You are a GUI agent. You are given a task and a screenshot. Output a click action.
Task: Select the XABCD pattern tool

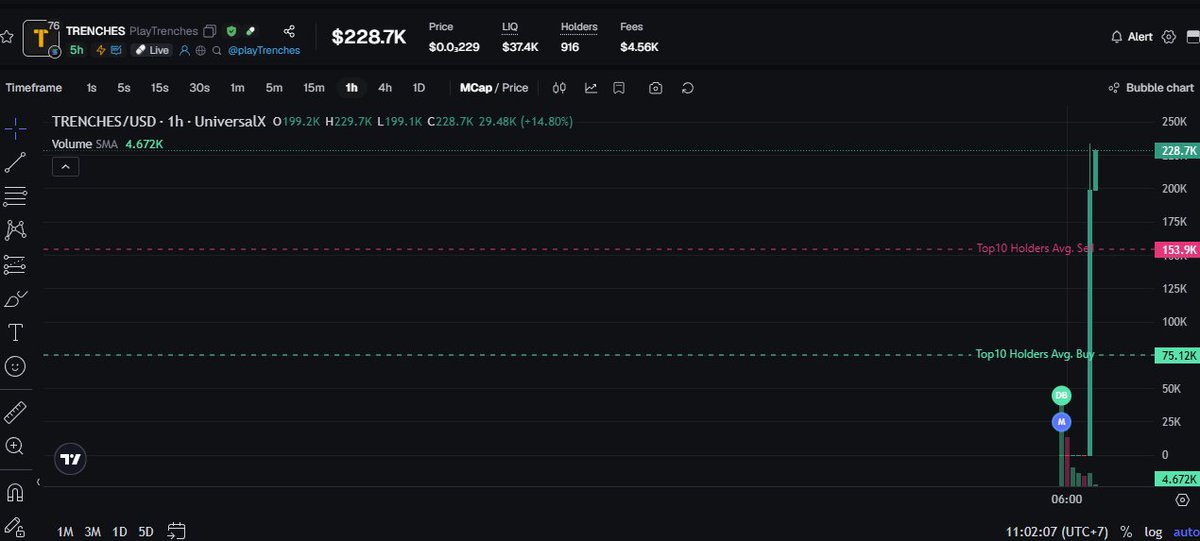pos(15,230)
